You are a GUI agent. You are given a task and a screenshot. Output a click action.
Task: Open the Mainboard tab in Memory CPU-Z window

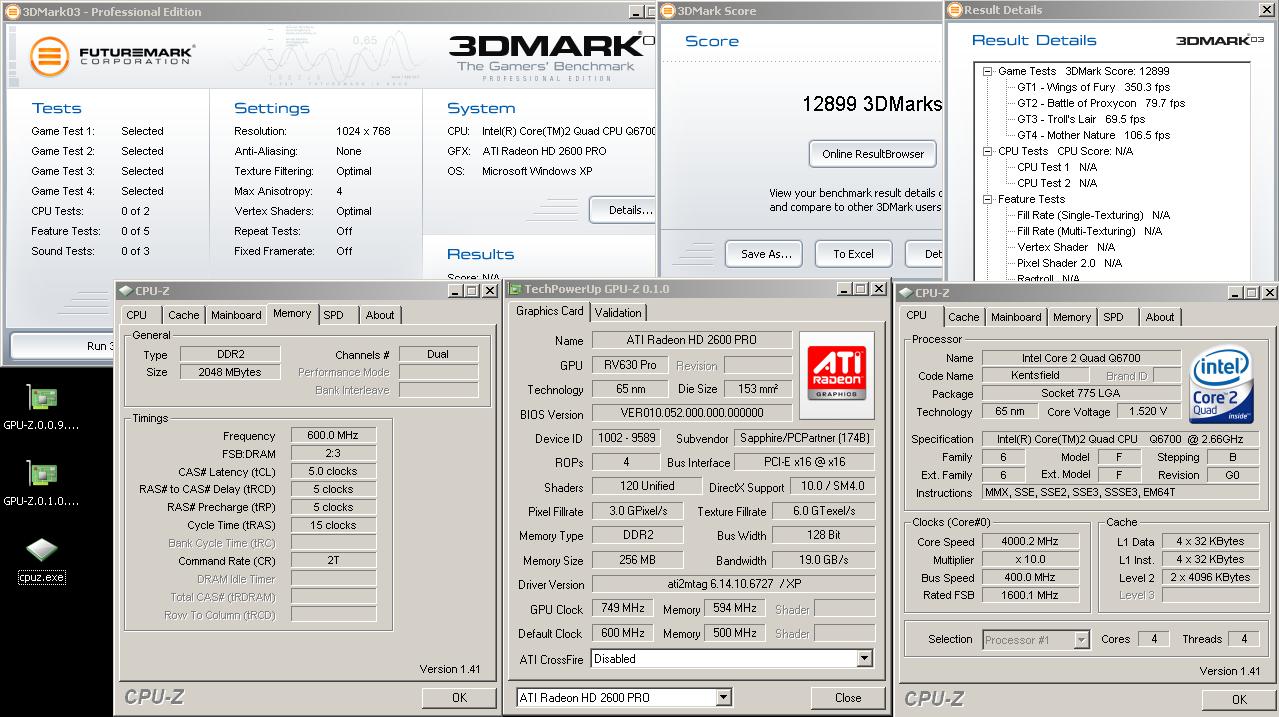[236, 315]
